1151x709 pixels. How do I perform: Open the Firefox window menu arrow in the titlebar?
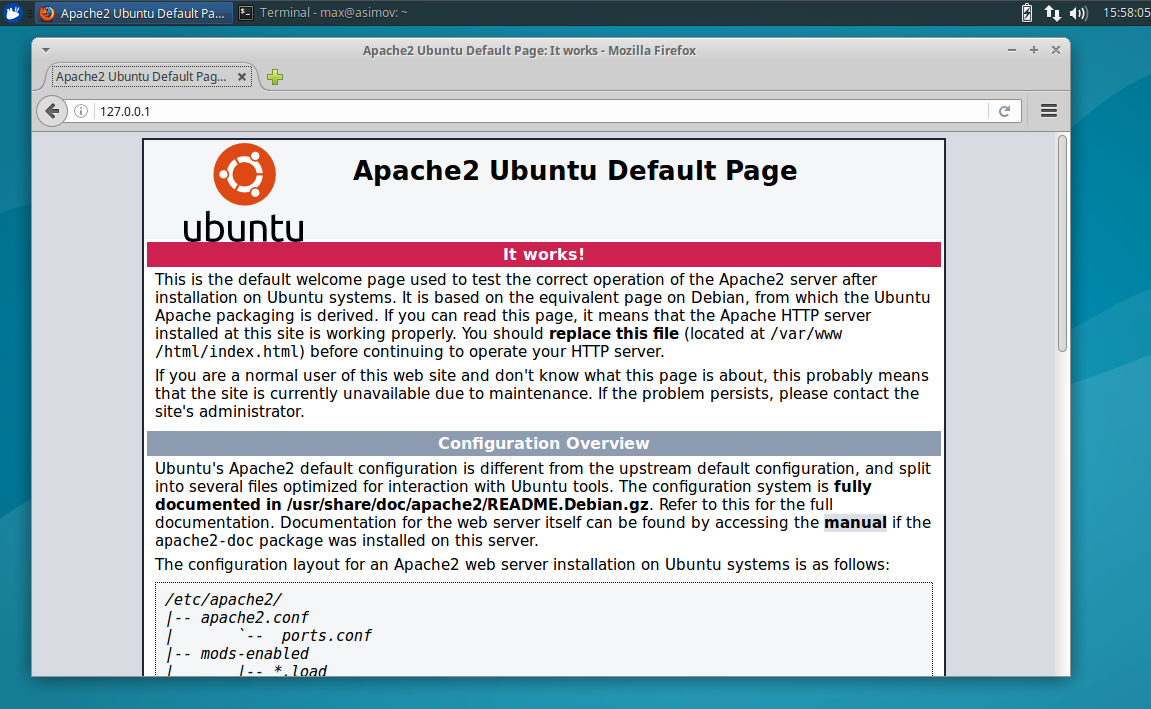46,50
